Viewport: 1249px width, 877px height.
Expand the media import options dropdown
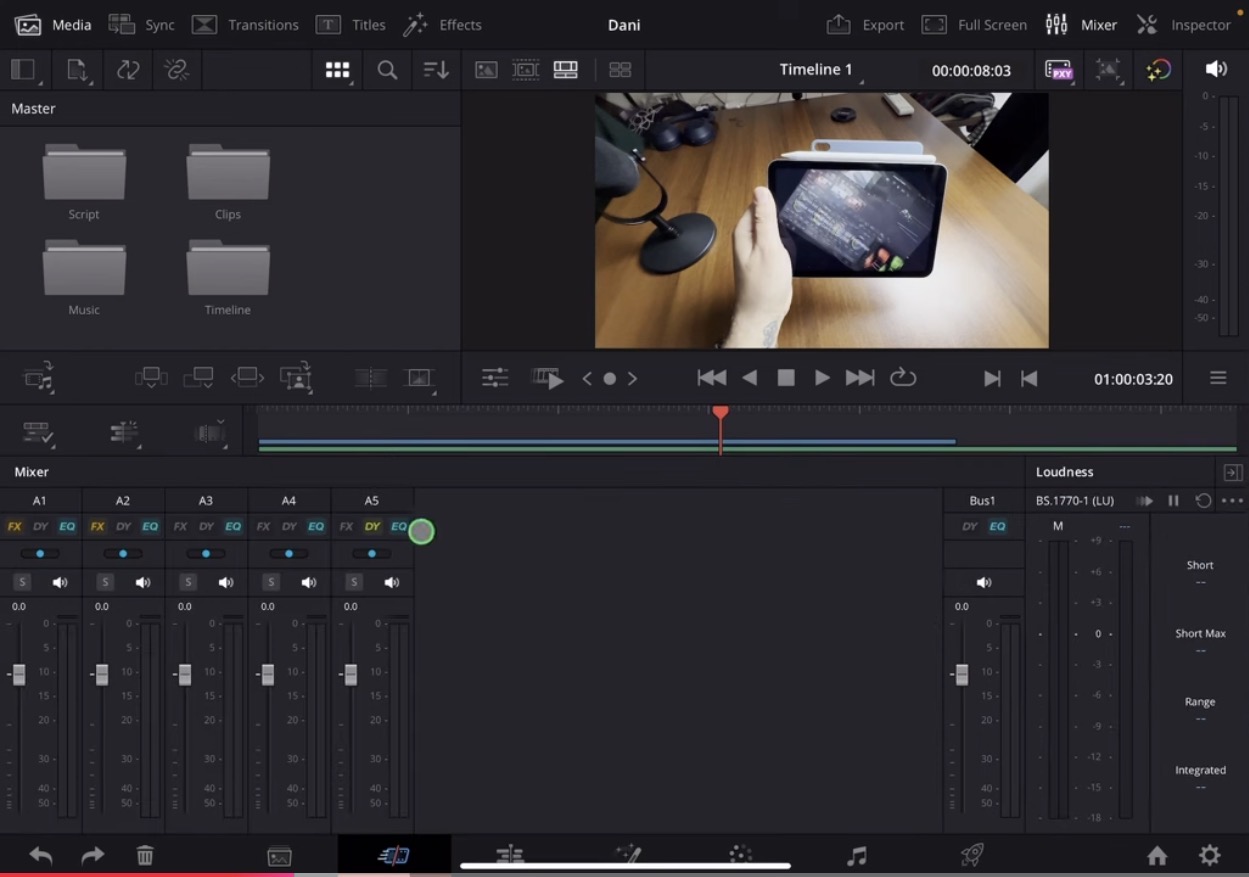tap(77, 70)
